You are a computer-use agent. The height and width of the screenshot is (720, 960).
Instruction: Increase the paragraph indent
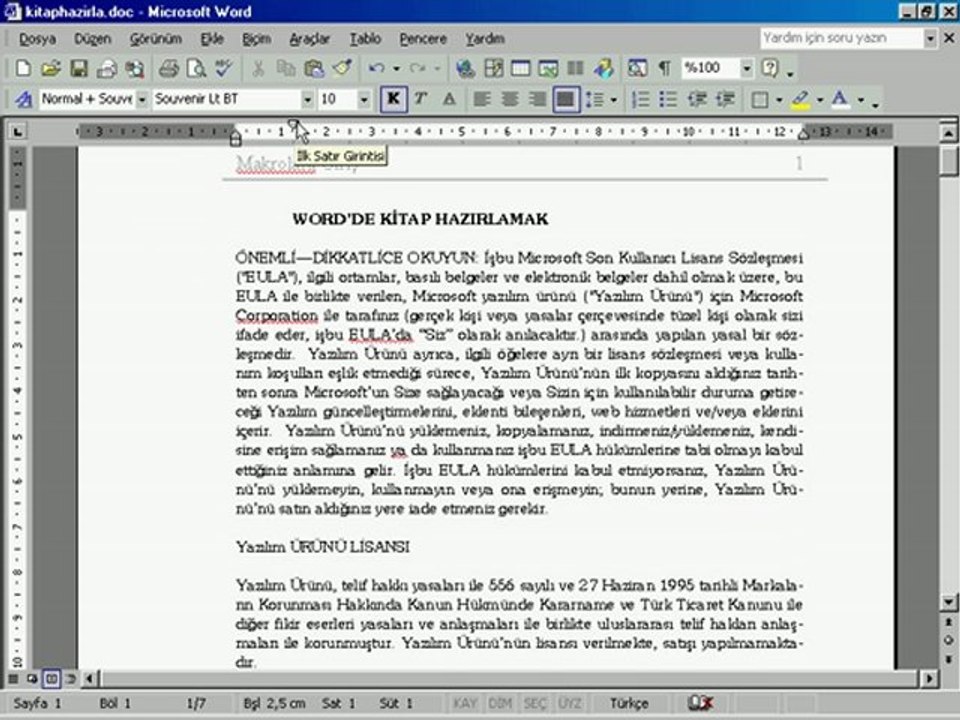(x=725, y=99)
